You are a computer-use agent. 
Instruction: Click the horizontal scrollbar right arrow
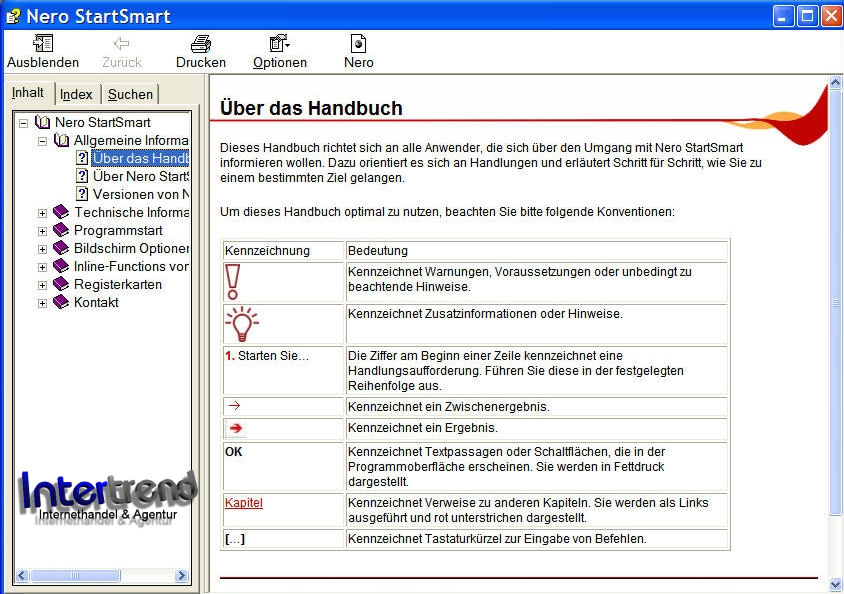181,575
